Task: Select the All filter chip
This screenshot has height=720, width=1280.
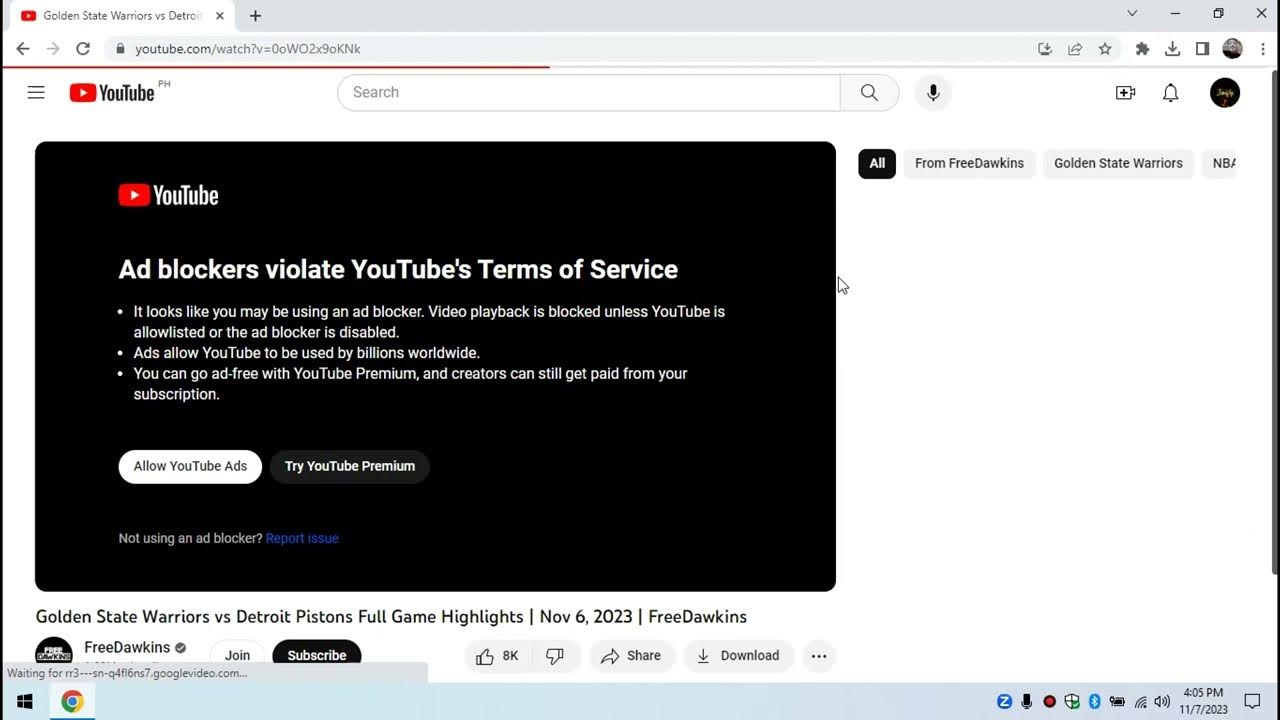Action: (x=877, y=163)
